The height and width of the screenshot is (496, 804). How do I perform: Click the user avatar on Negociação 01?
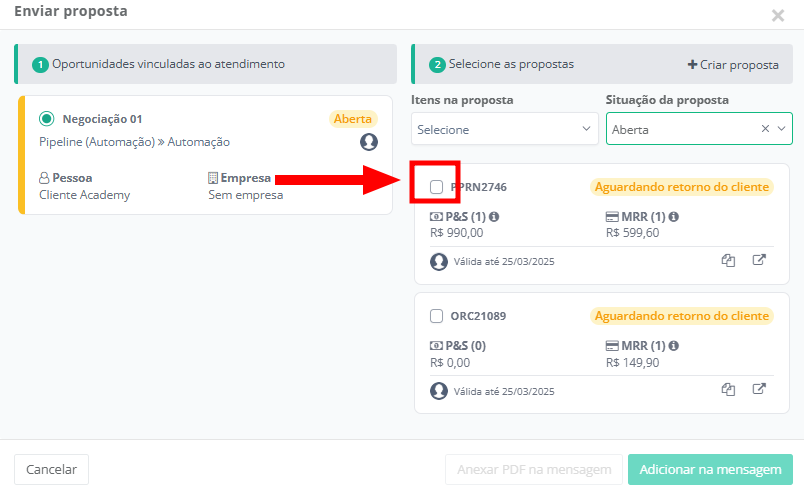[x=369, y=142]
